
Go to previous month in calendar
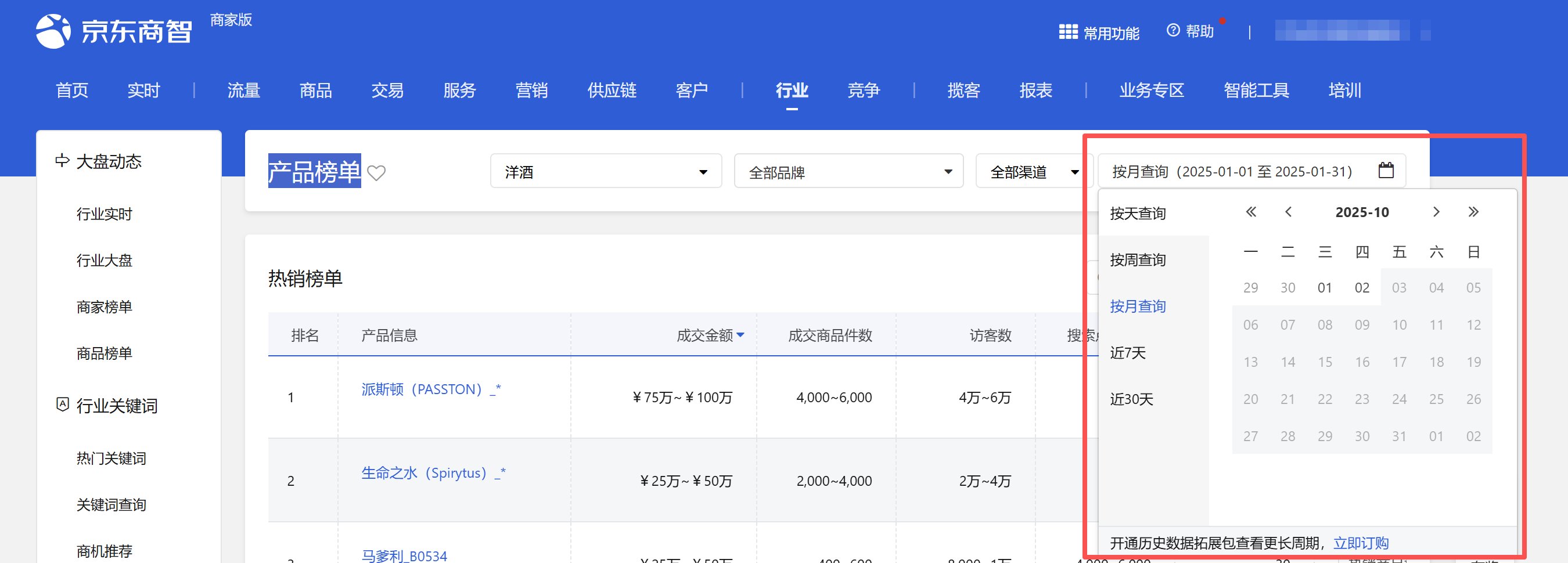pos(1288,212)
